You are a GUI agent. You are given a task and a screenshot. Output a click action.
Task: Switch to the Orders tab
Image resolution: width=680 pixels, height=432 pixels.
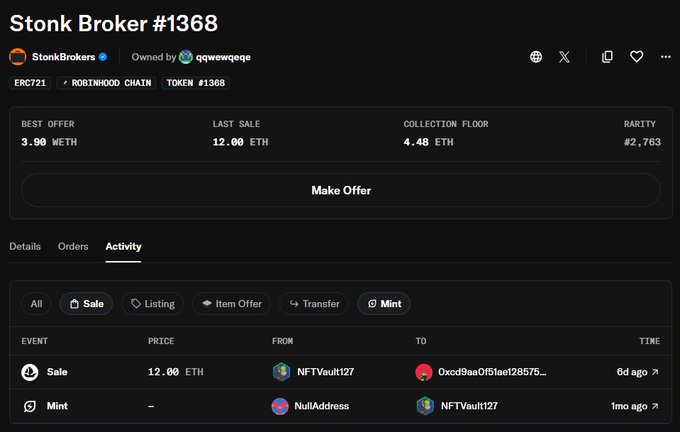73,246
